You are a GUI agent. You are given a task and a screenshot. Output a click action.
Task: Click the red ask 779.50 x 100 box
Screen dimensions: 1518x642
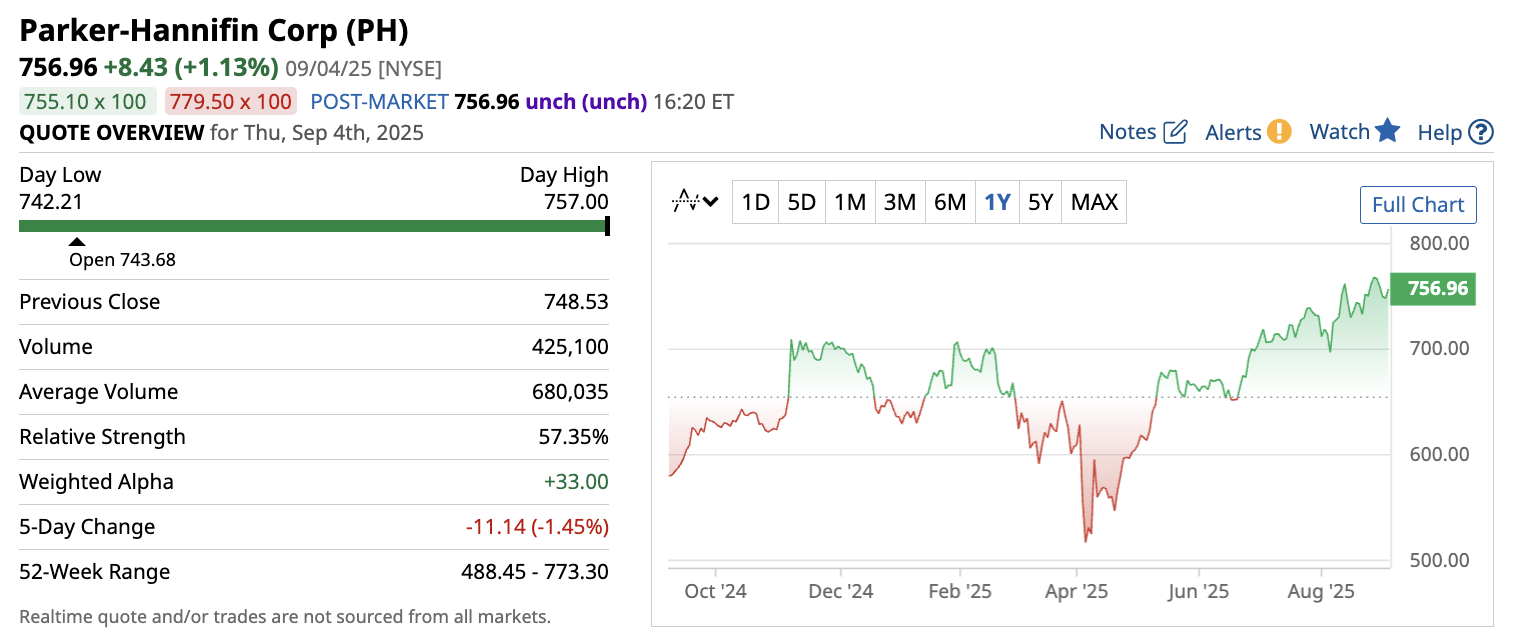point(230,101)
